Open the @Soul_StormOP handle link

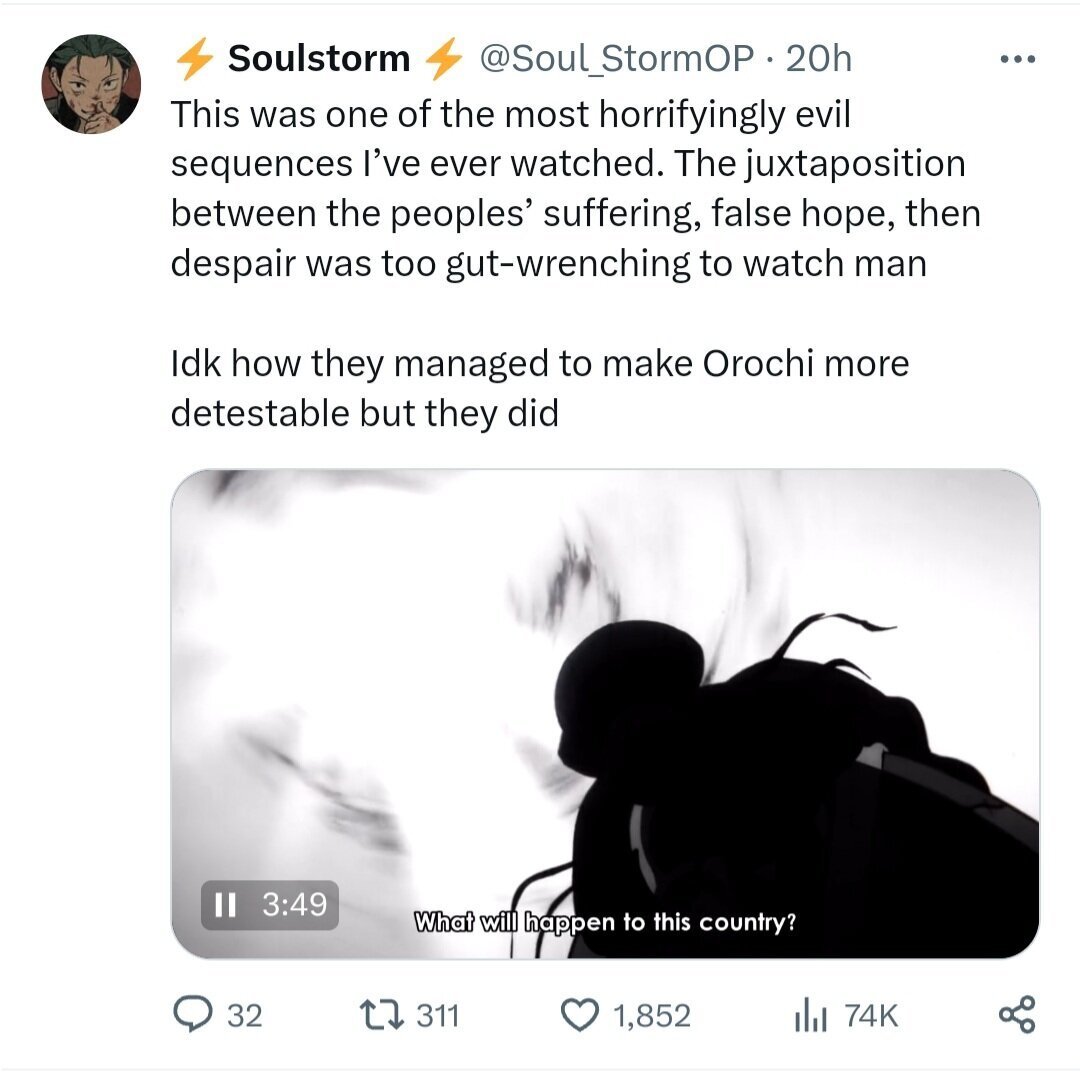617,59
